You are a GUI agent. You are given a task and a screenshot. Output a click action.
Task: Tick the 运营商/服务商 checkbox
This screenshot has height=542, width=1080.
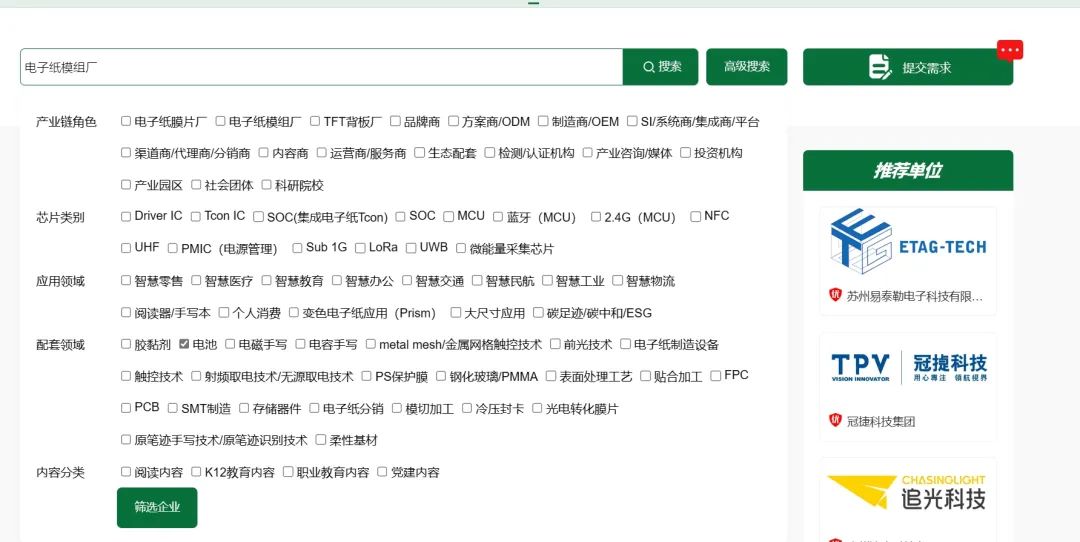(x=321, y=153)
